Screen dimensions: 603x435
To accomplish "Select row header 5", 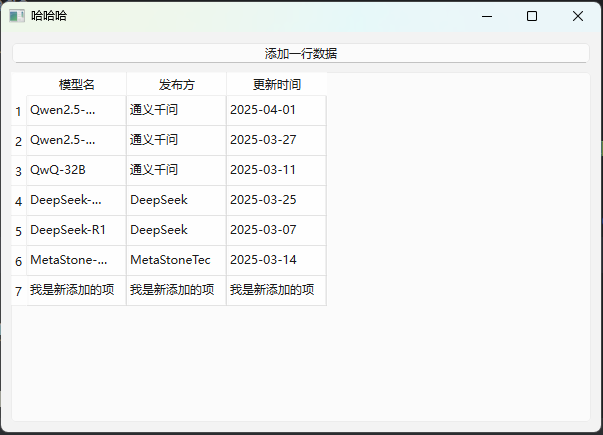I will click(18, 231).
